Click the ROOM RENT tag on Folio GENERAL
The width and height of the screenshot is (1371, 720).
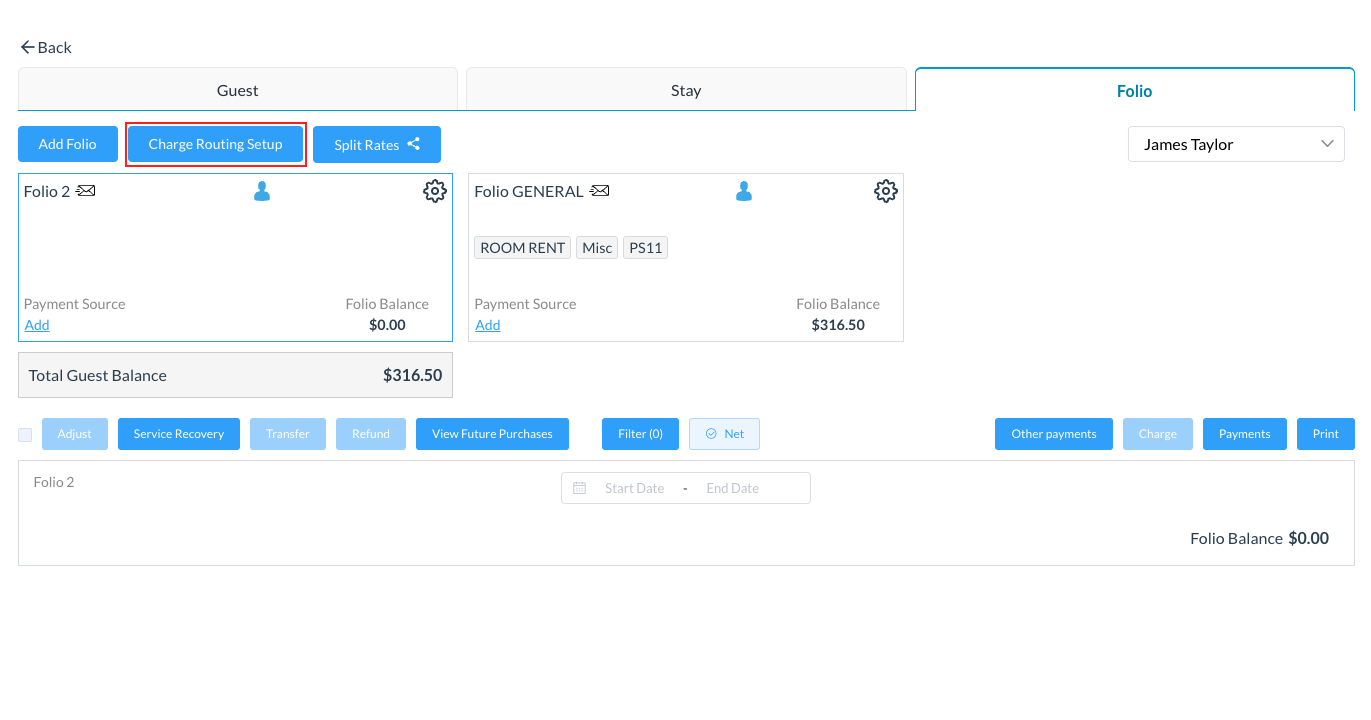(x=522, y=248)
